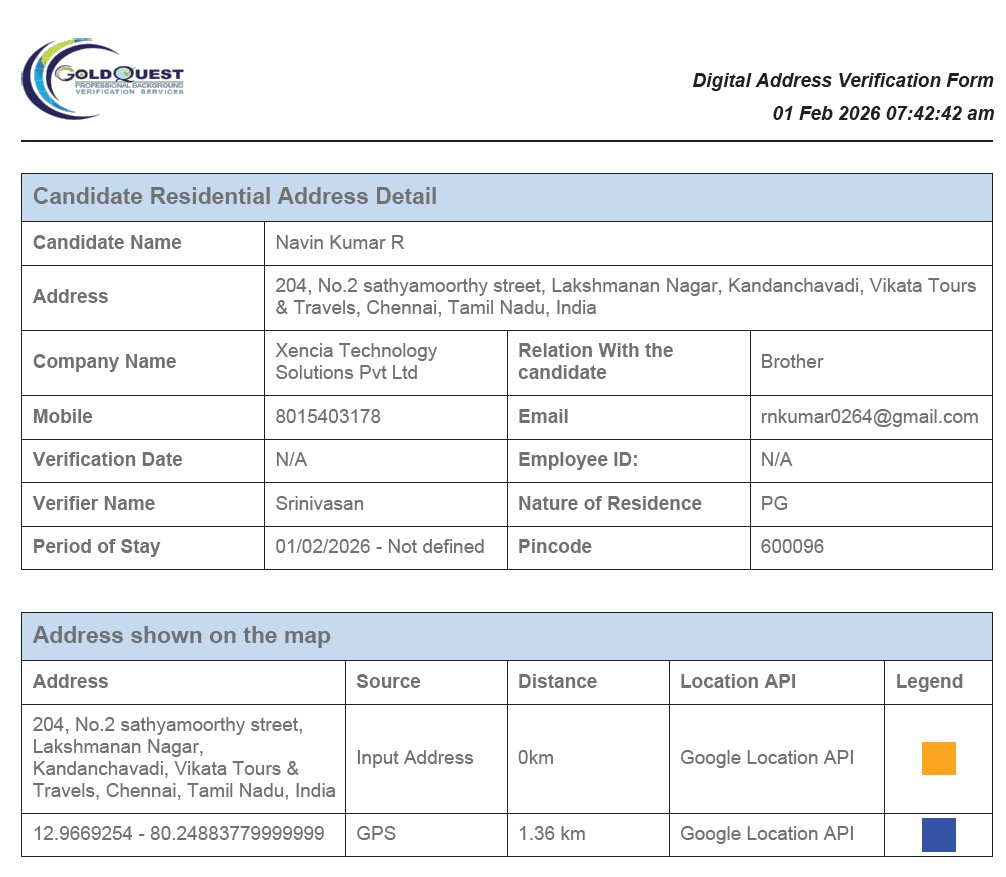
Task: Select the Employee ID value 'N/A'
Action: click(776, 459)
